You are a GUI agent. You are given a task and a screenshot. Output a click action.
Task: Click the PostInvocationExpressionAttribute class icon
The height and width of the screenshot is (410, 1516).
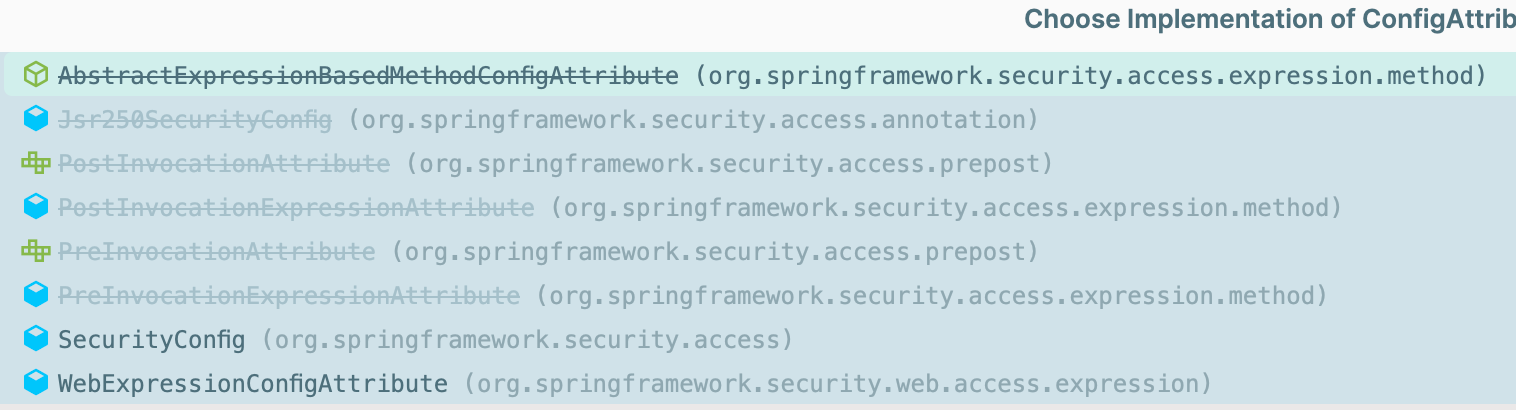click(x=36, y=207)
